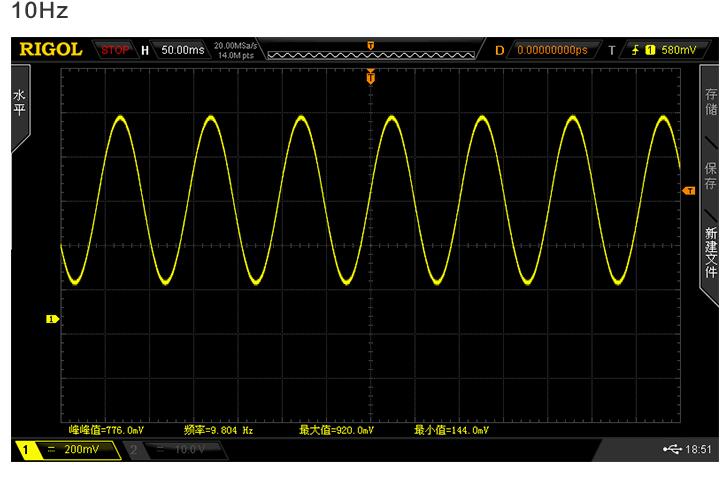Click the orange trigger level arrow on right edge
Screen dimensions: 727x477
pos(687,190)
